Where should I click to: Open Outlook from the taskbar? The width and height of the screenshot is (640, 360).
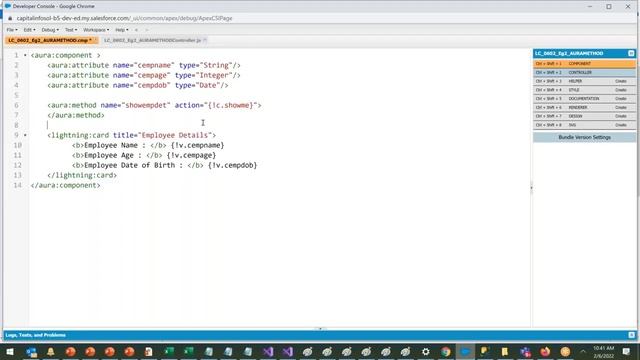31,352
